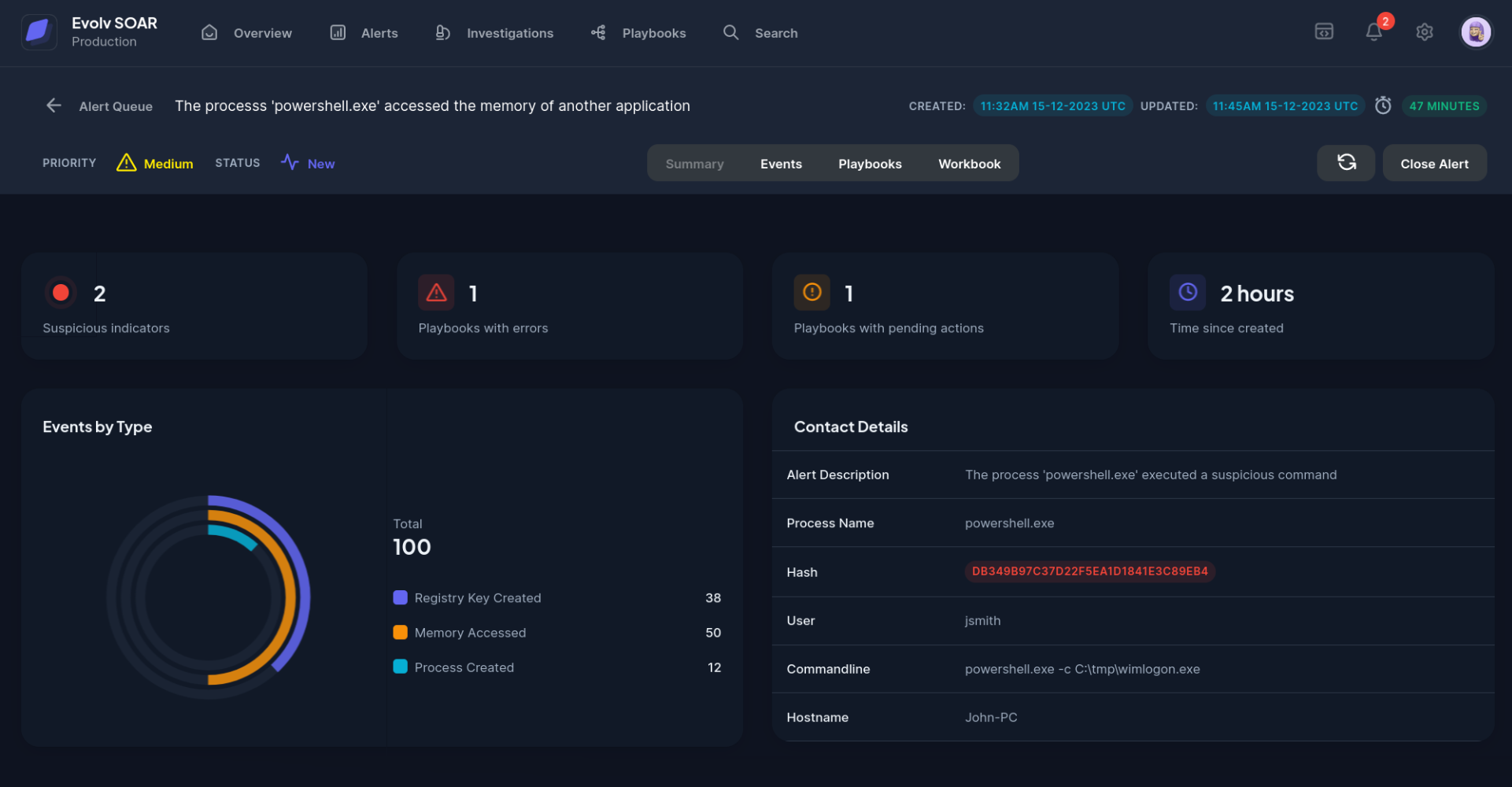The width and height of the screenshot is (1512, 787).
Task: Click the Evolv SOAR logo icon
Action: (39, 32)
